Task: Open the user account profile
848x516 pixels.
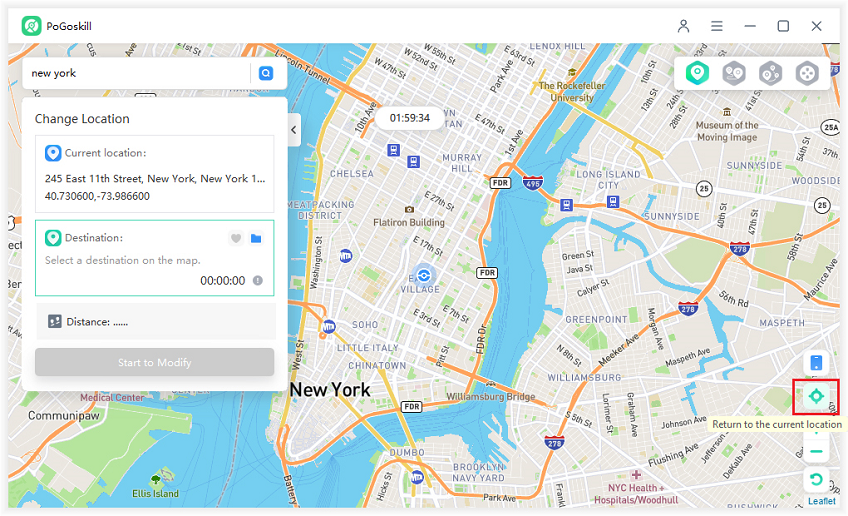Action: click(x=684, y=26)
